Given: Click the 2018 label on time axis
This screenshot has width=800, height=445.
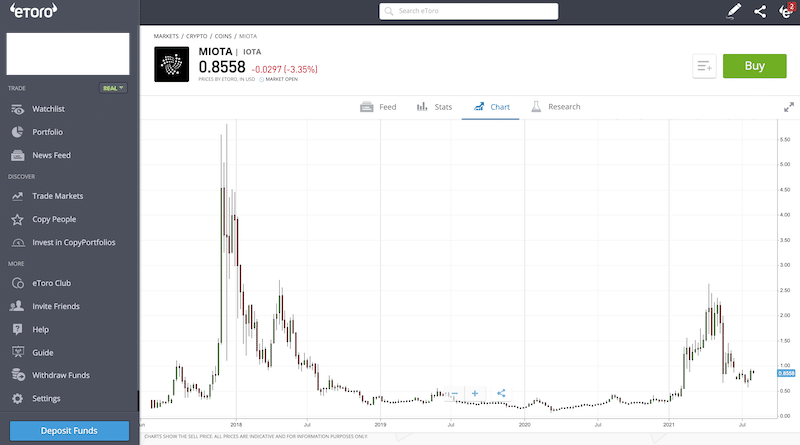Looking at the screenshot, I should (x=236, y=425).
